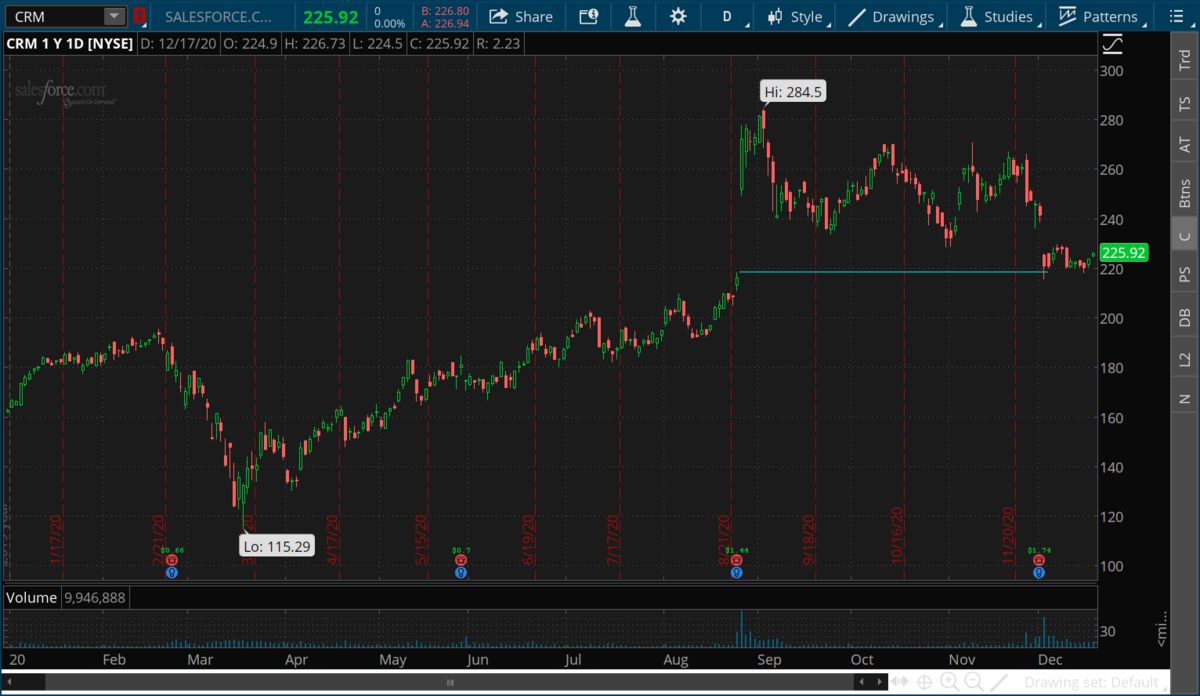Viewport: 1200px width, 696px height.
Task: Click the 9,946,888 volume value
Action: point(93,598)
